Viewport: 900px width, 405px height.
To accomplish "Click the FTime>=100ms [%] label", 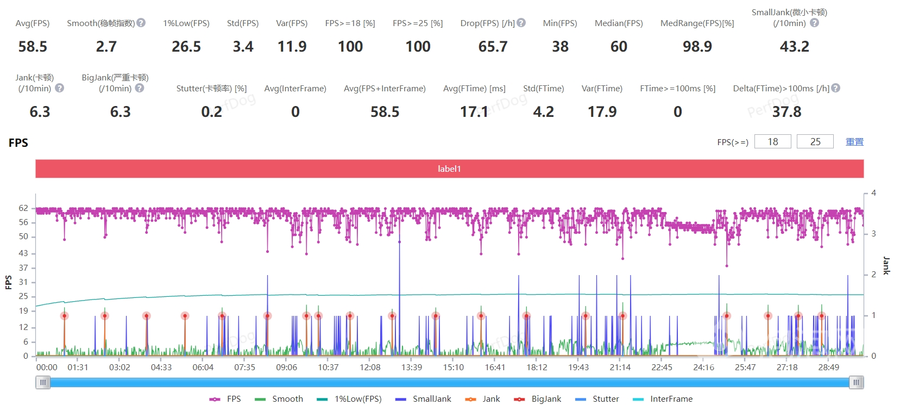I will point(678,88).
